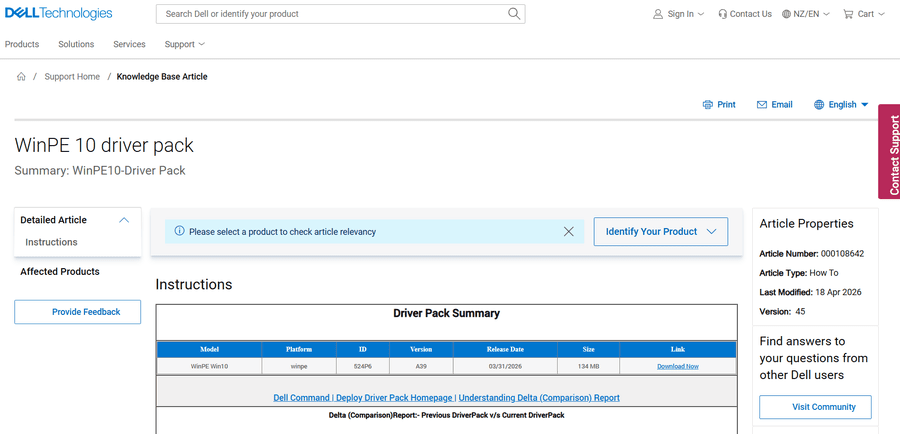Click the Print link
900x434 pixels.
(726, 104)
